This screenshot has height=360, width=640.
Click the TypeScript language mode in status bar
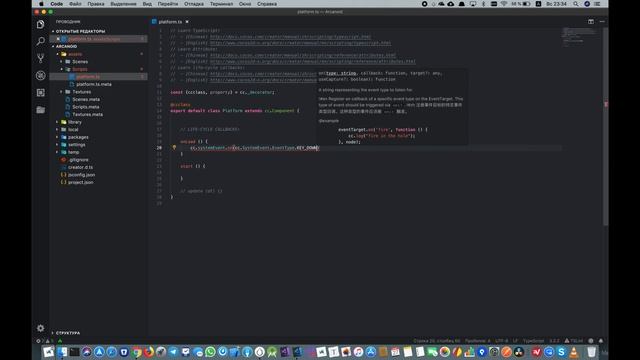coord(533,341)
